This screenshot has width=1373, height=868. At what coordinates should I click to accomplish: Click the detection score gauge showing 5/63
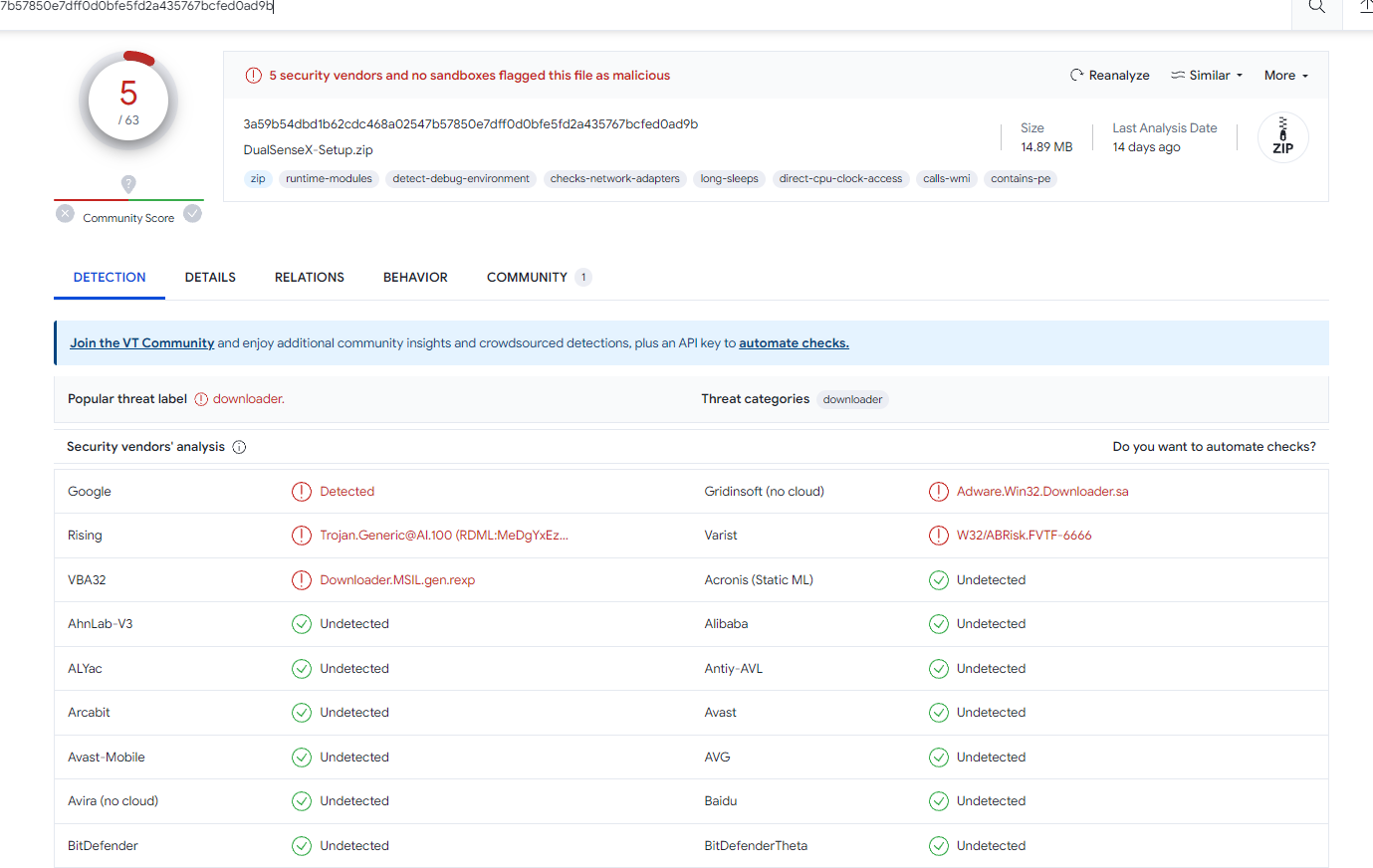(128, 102)
